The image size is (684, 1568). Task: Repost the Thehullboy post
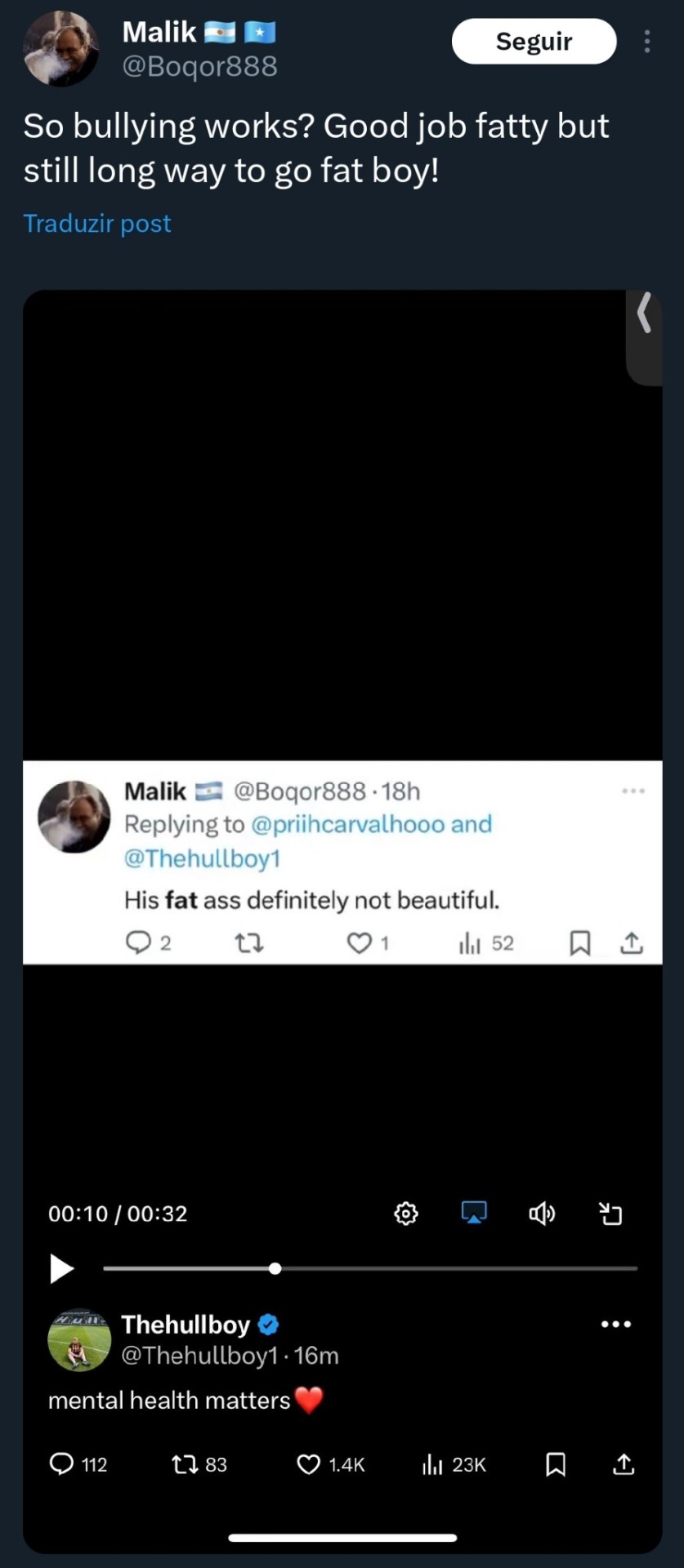coord(186,1464)
